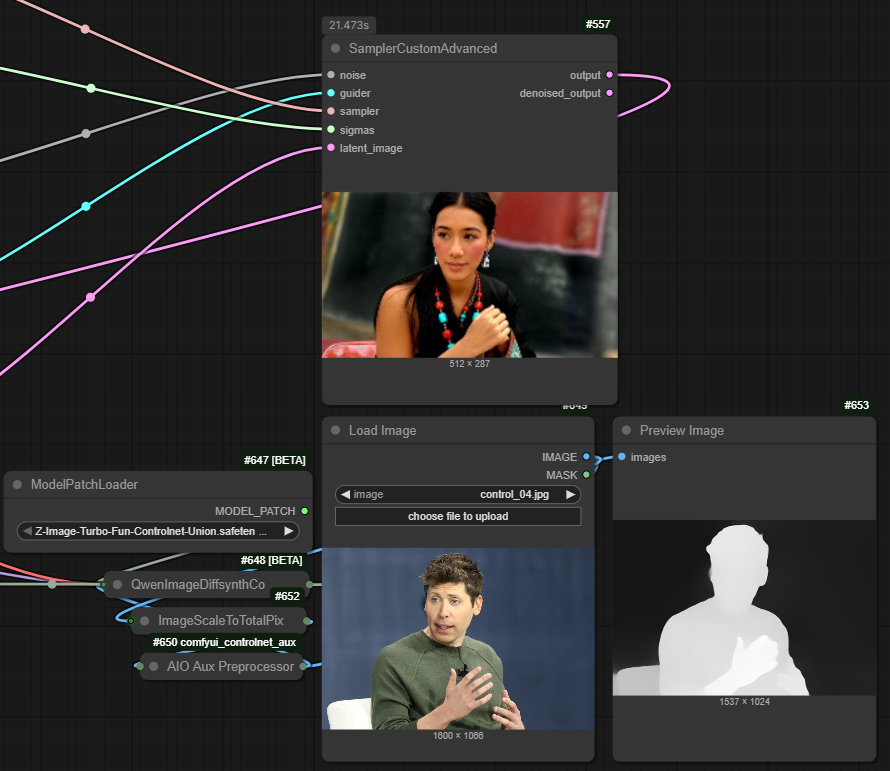890x771 pixels.
Task: Click choose file to upload button
Action: click(x=458, y=516)
